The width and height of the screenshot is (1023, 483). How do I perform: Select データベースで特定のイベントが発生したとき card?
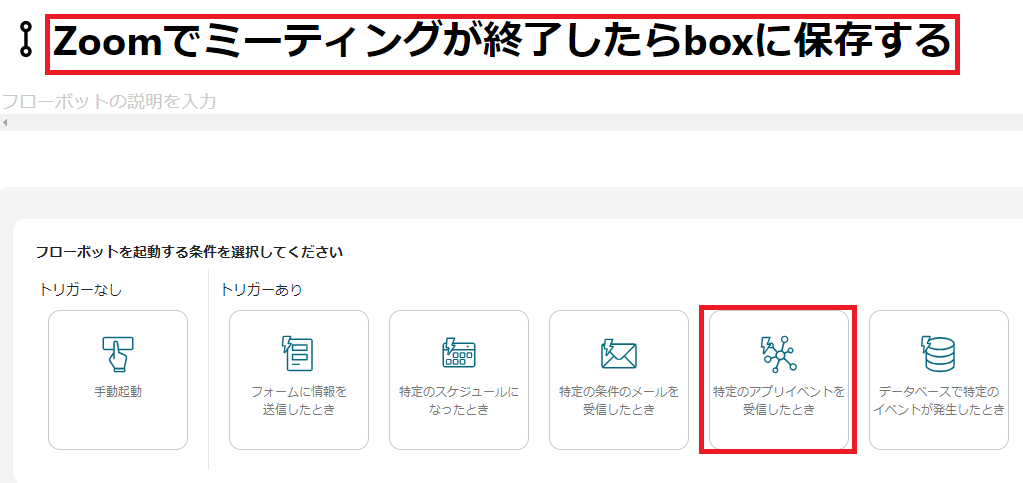[x=939, y=380]
